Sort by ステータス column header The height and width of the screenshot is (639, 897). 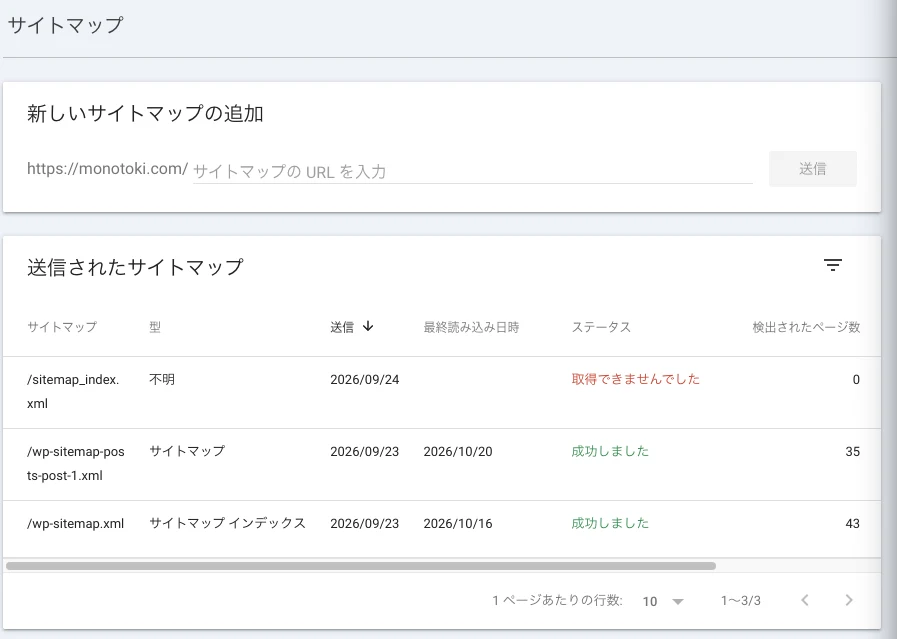[x=601, y=327]
